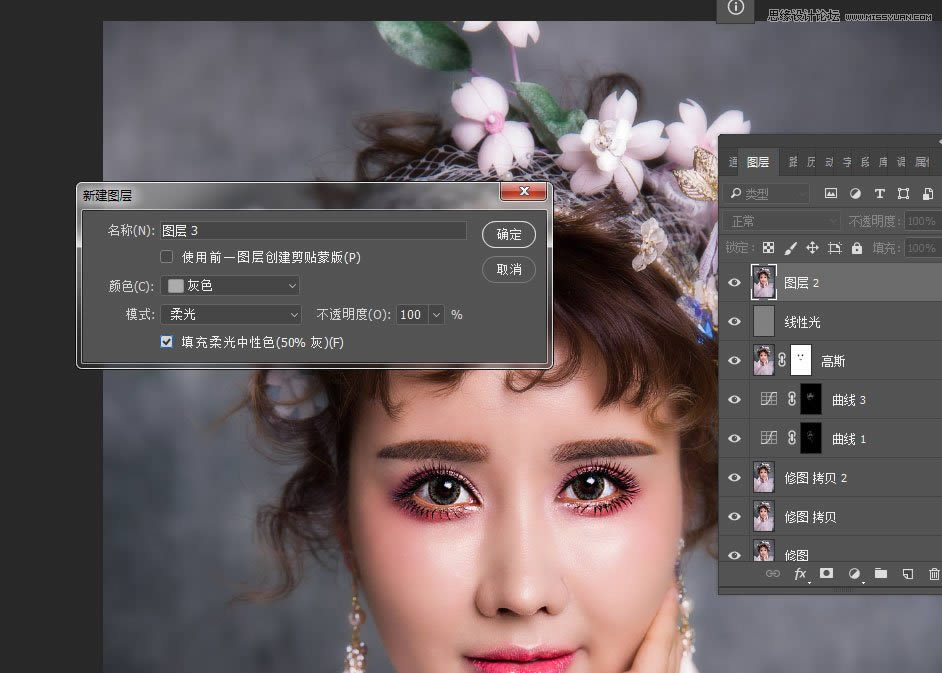Switch to the 通道 tab left of 图层

(x=732, y=162)
